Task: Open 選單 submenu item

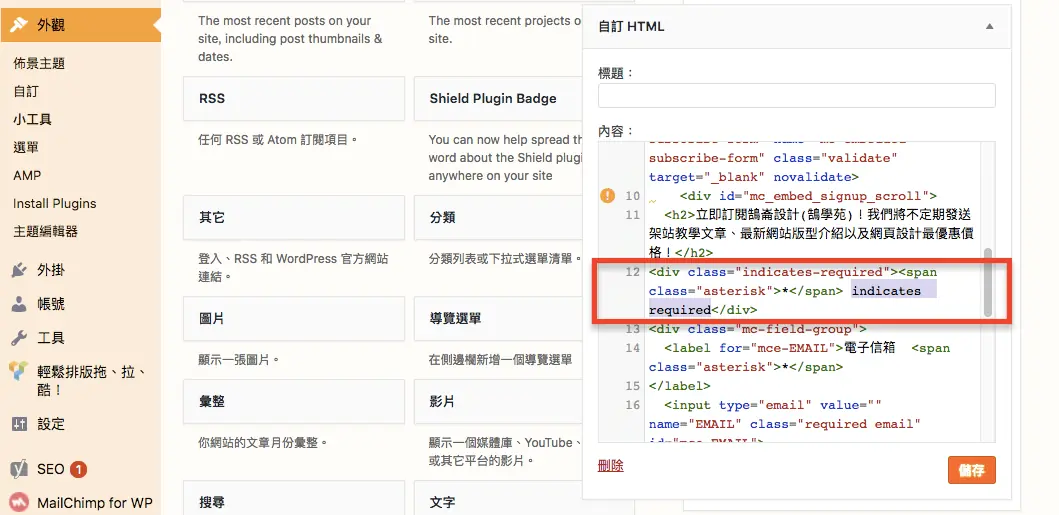Action: tap(26, 147)
